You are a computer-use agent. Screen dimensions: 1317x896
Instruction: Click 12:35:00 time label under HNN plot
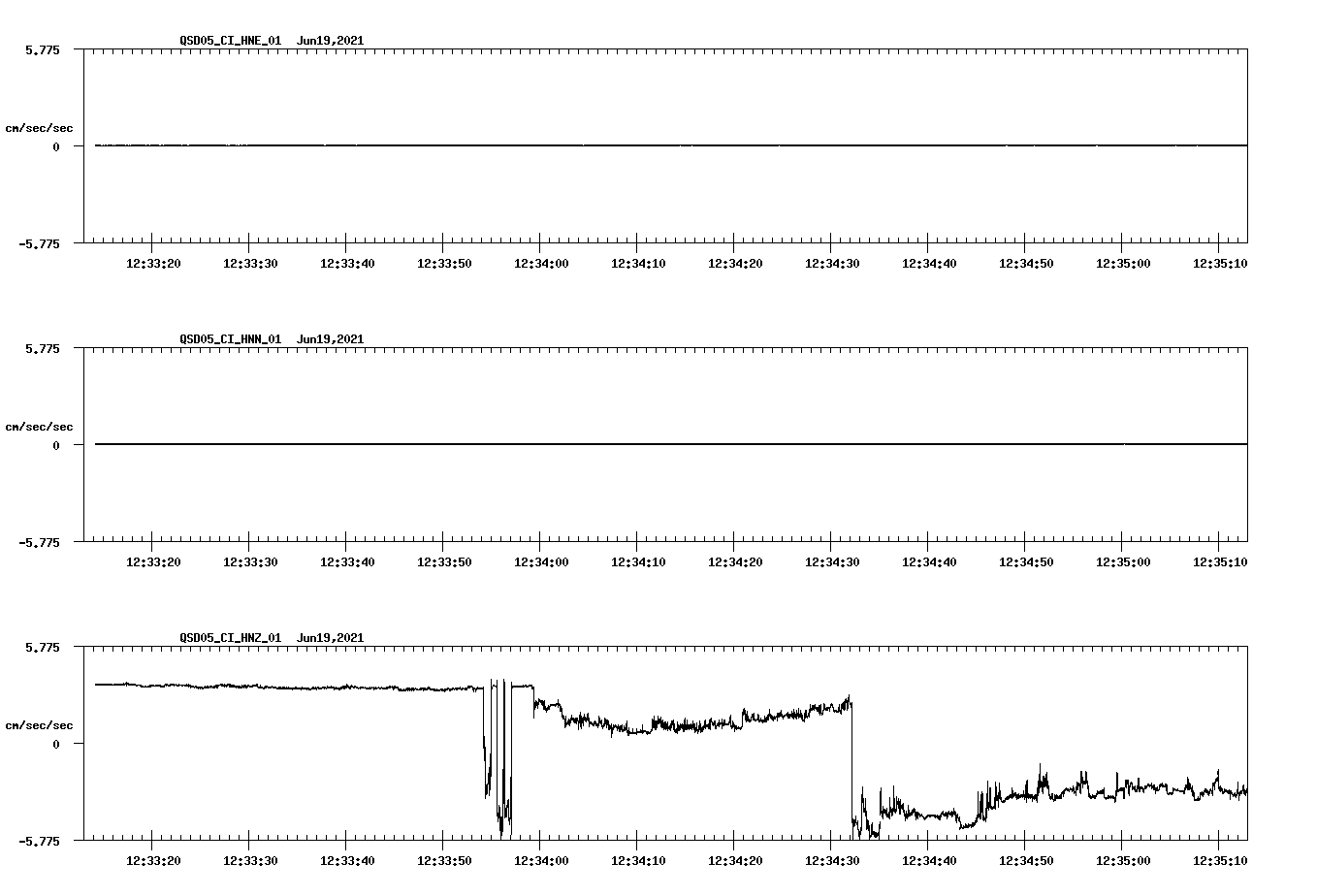(x=1123, y=562)
